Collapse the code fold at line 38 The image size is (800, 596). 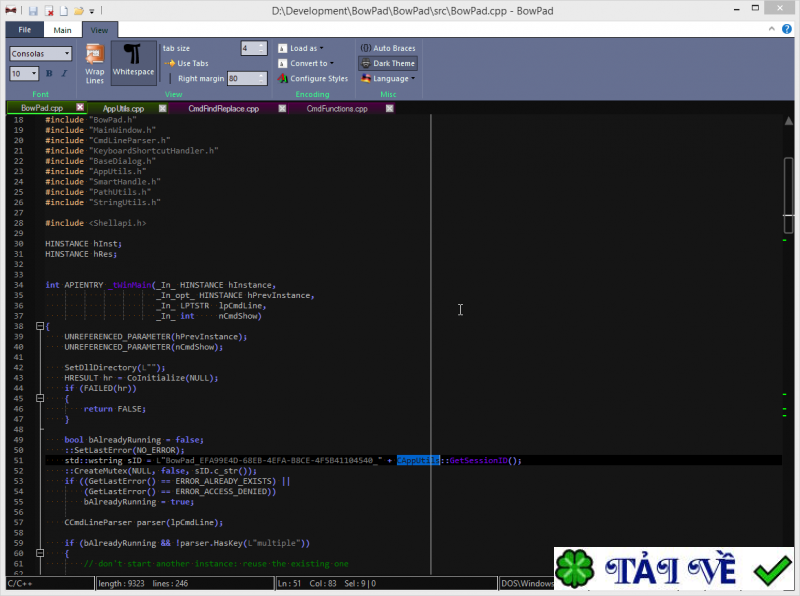click(x=39, y=326)
